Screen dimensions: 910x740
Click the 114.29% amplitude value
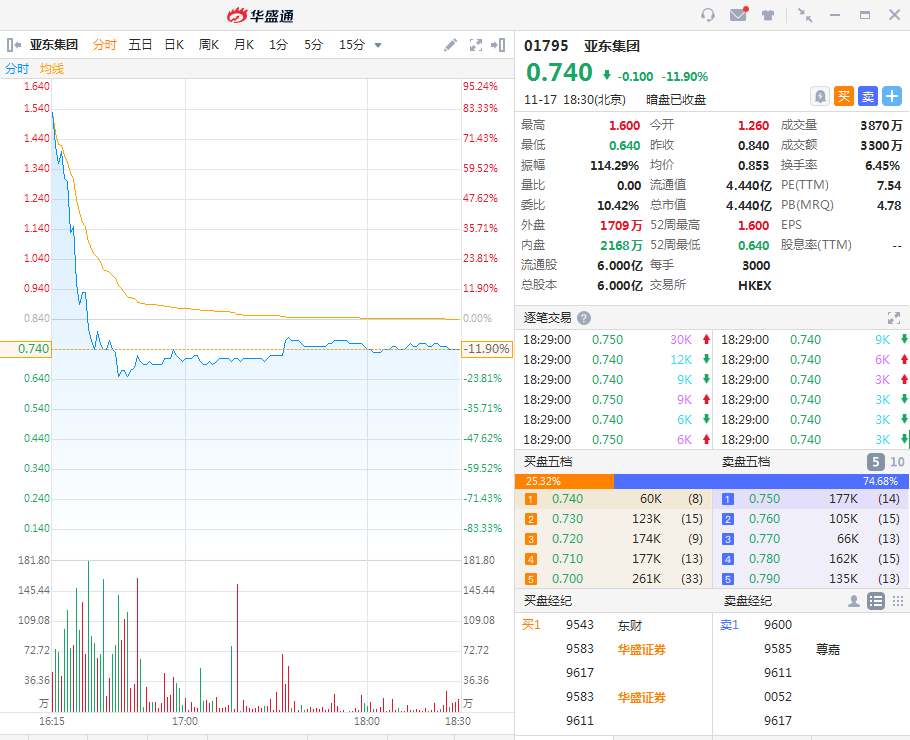(615, 165)
